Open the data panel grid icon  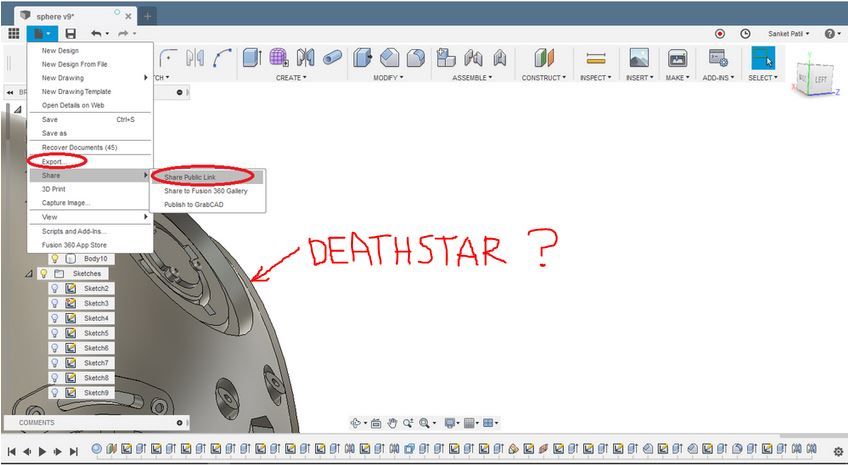(13, 33)
